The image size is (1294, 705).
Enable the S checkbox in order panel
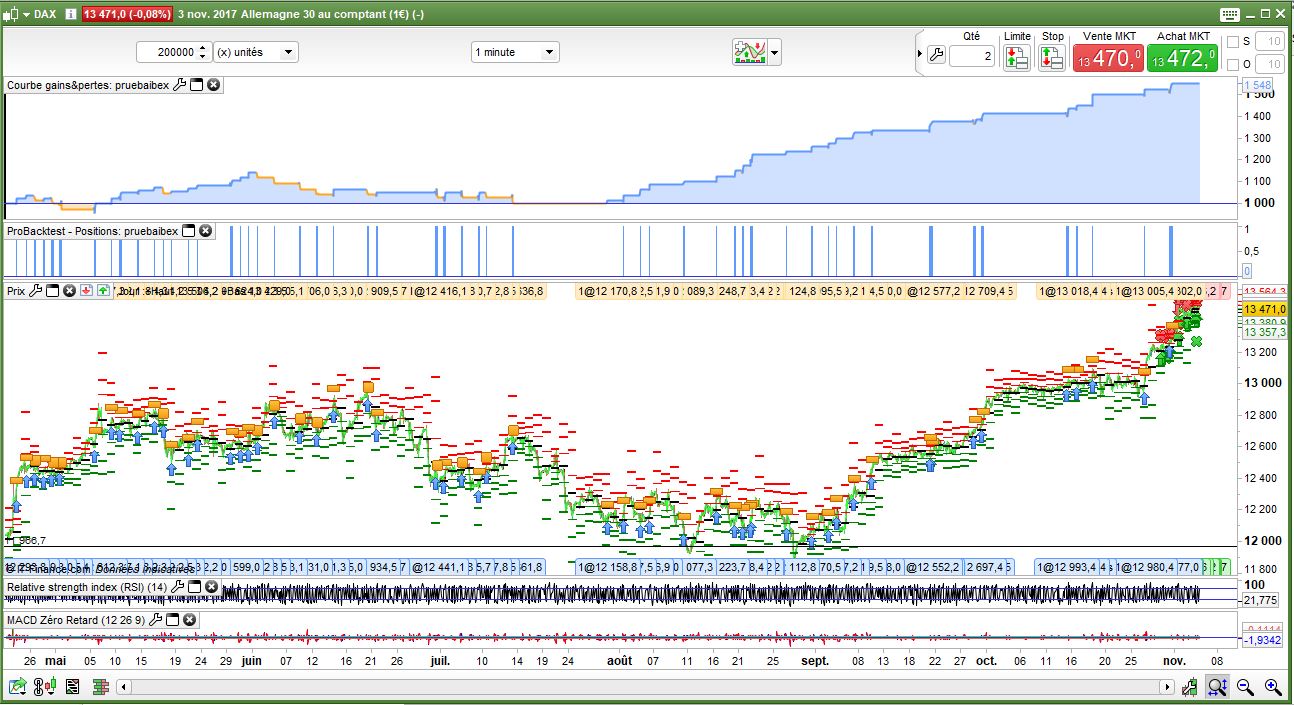click(x=1233, y=41)
